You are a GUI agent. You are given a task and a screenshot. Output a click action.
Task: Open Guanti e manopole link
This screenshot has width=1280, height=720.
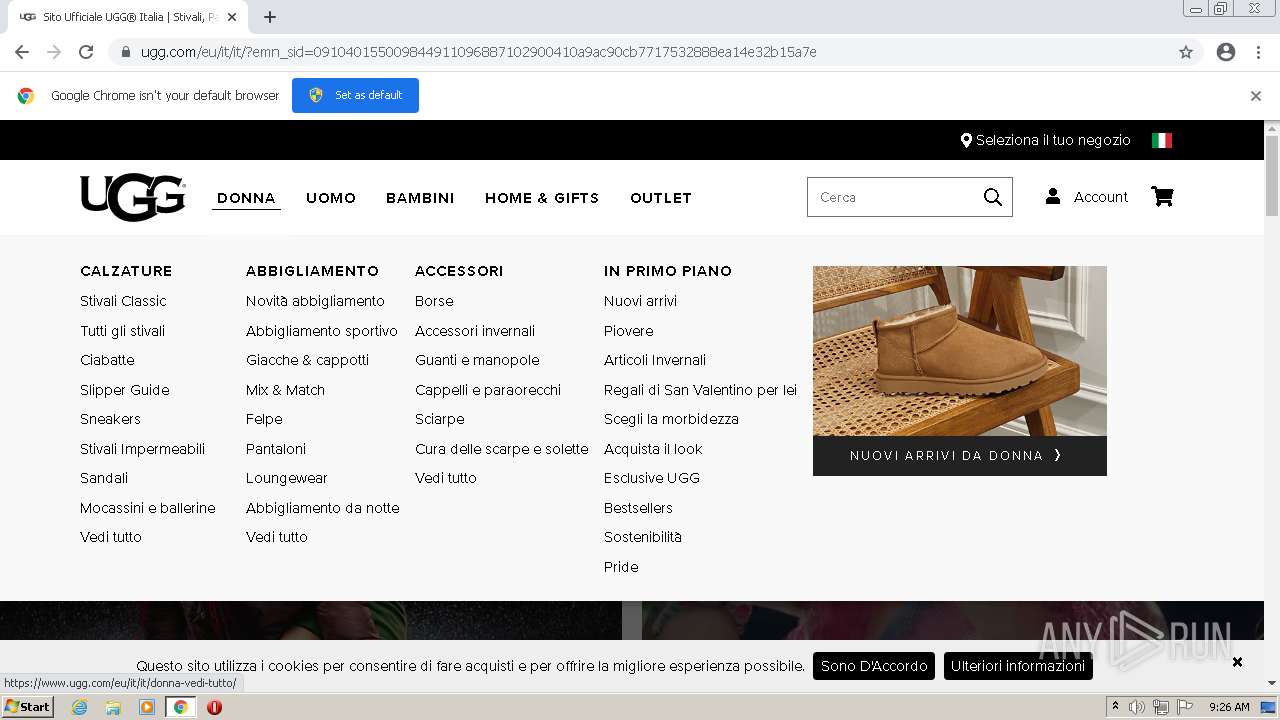coord(477,360)
